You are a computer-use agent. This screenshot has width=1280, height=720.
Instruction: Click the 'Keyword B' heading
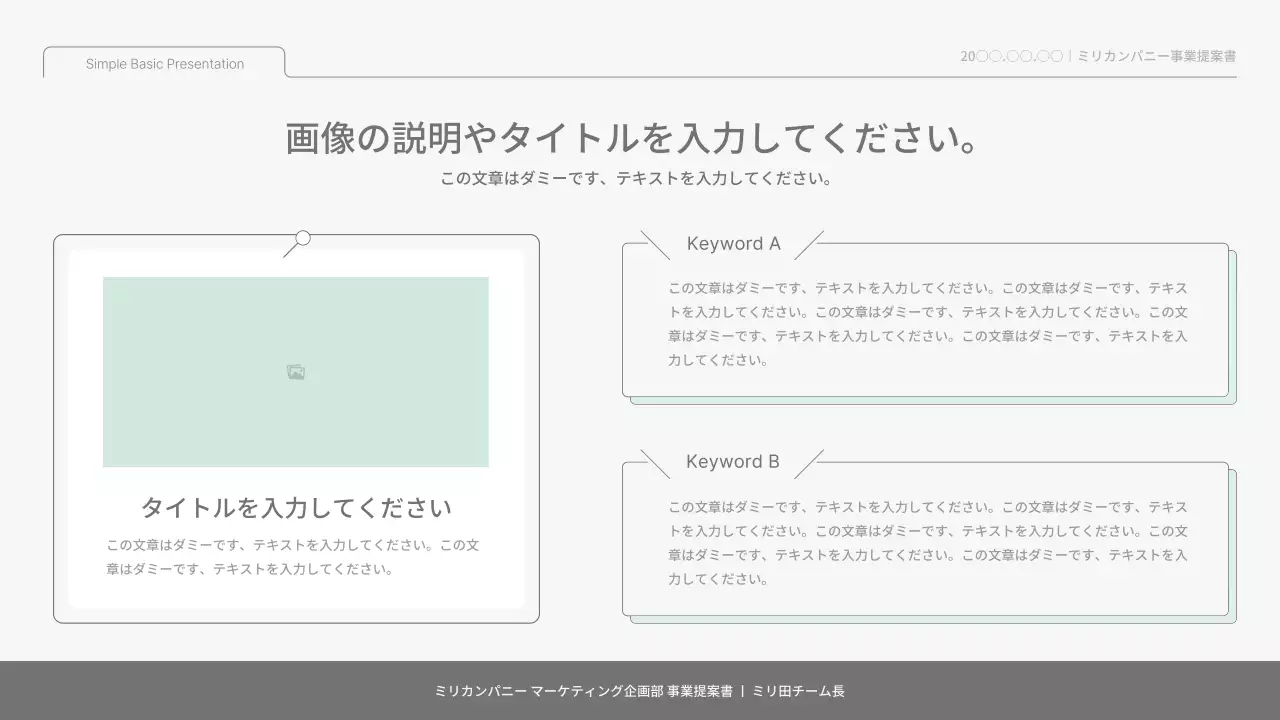(733, 461)
